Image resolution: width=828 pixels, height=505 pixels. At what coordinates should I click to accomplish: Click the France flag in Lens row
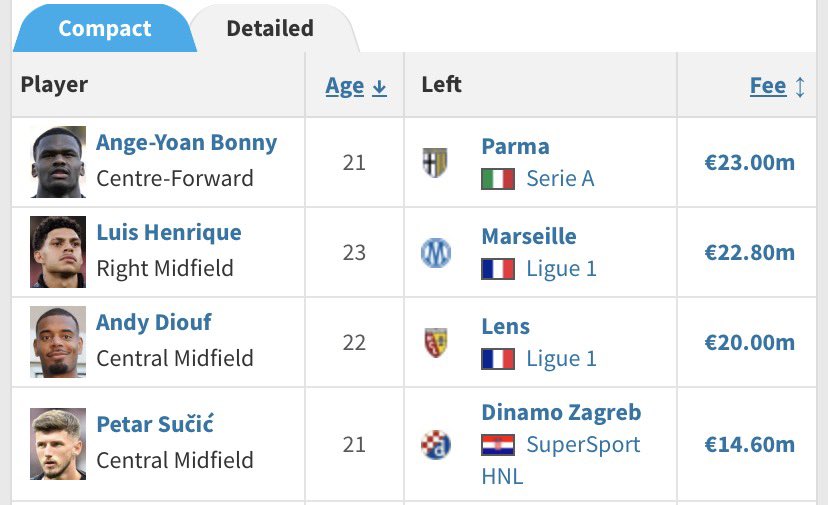[x=498, y=359]
